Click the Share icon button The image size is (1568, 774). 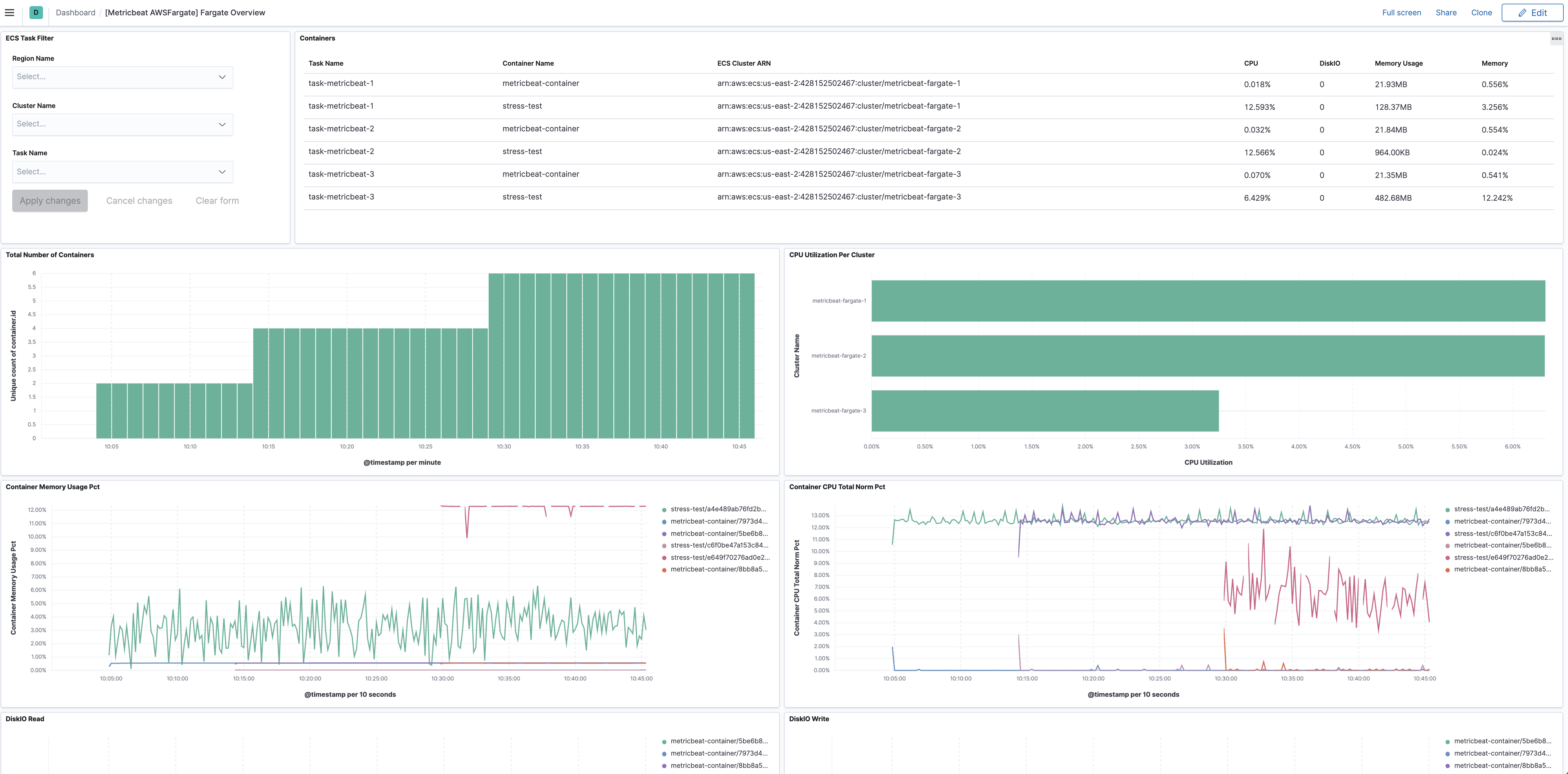click(x=1446, y=12)
